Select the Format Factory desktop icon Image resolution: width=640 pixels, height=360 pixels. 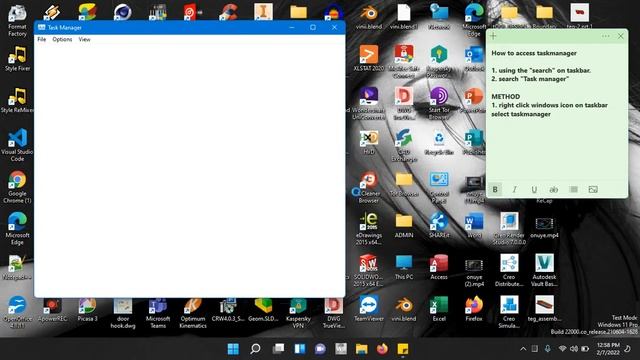(x=17, y=20)
